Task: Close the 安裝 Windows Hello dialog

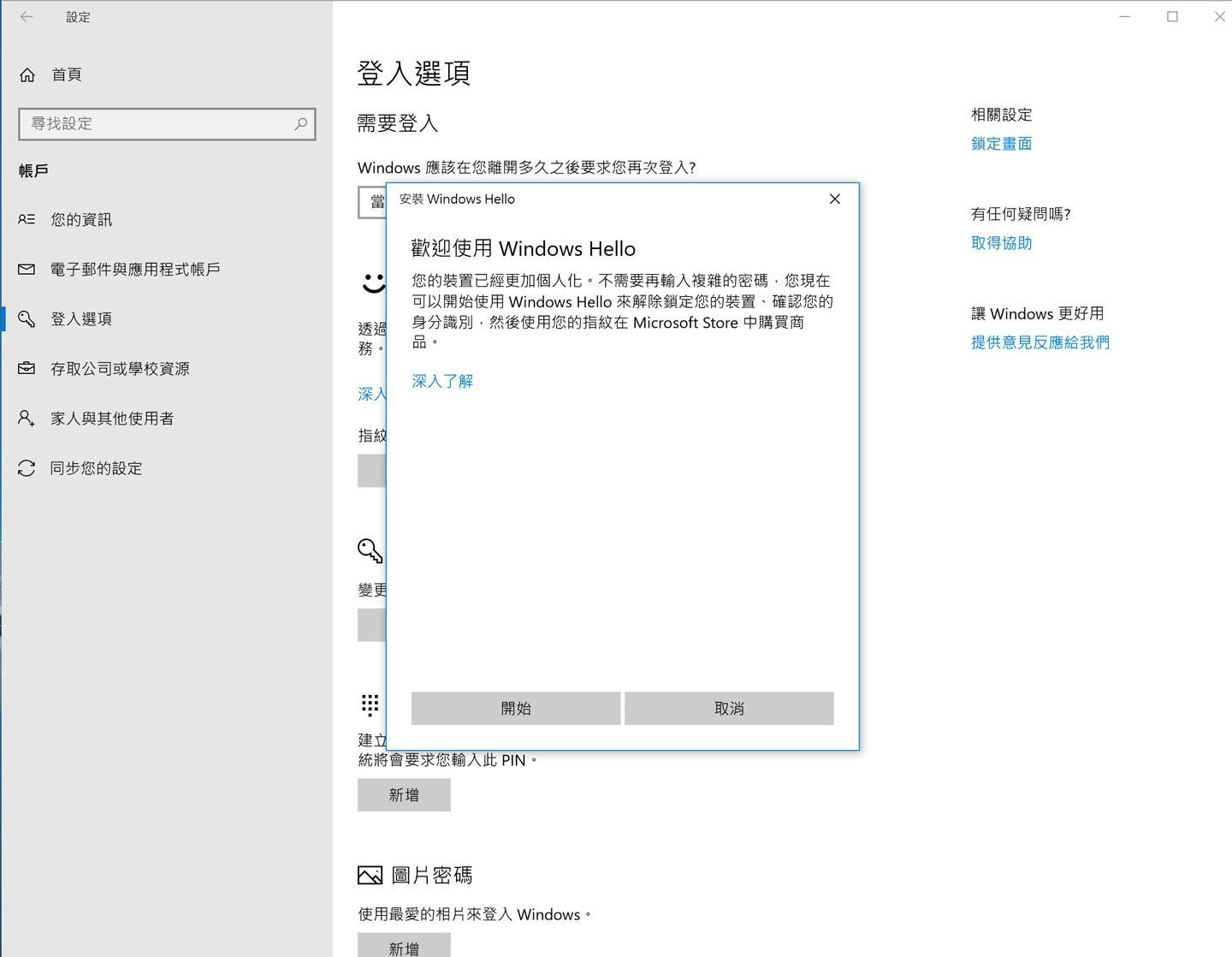Action: tap(835, 199)
